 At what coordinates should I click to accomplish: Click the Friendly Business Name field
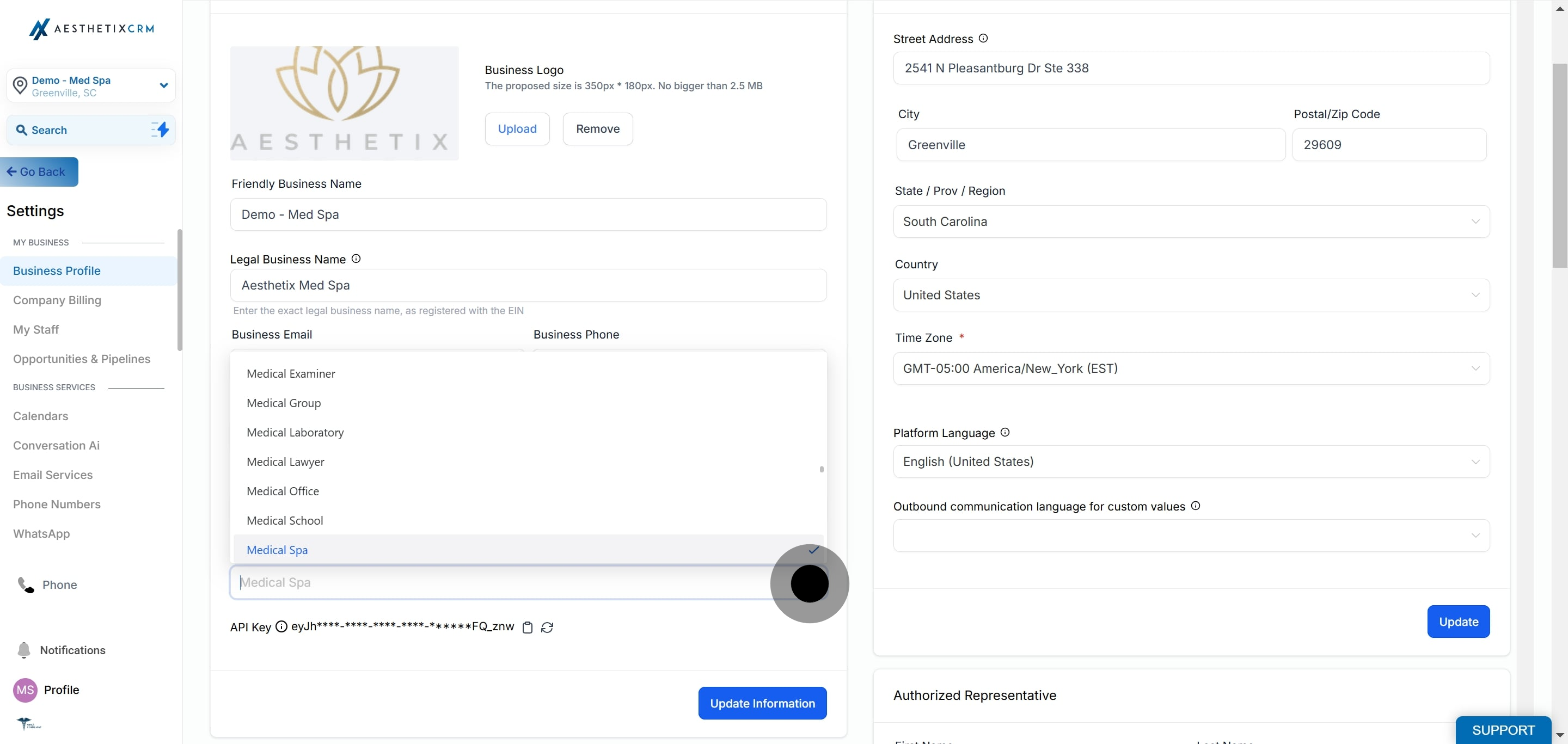pyautogui.click(x=528, y=215)
